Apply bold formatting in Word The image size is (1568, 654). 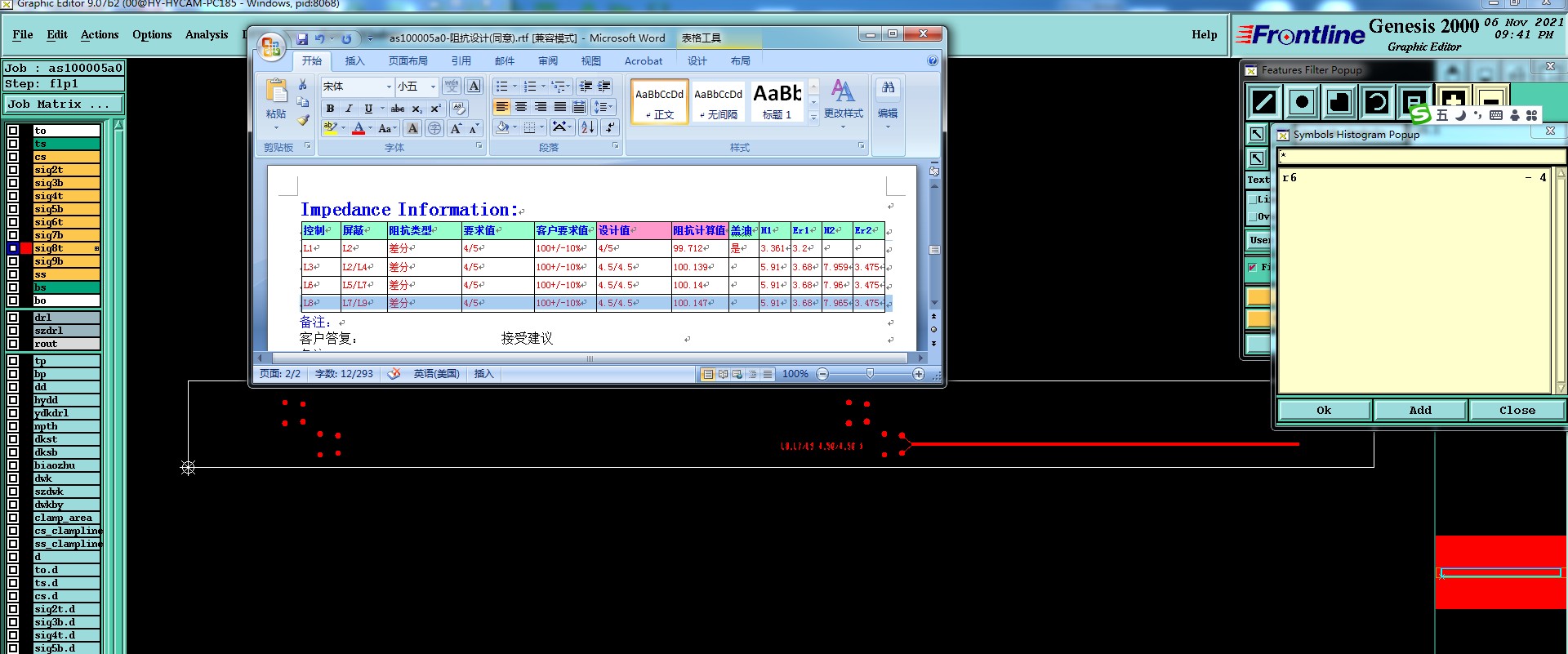[x=330, y=109]
